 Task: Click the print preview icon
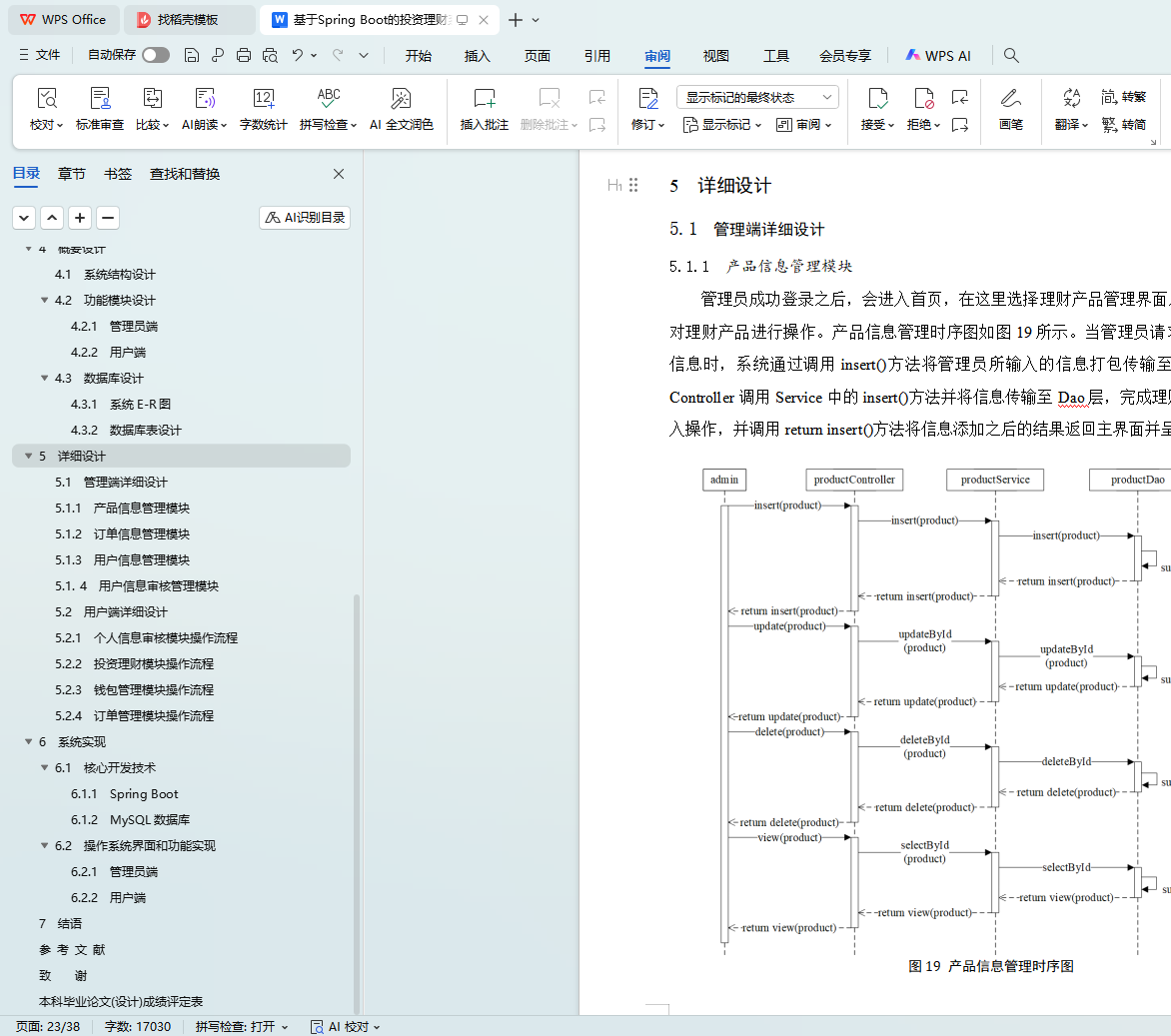[x=270, y=55]
